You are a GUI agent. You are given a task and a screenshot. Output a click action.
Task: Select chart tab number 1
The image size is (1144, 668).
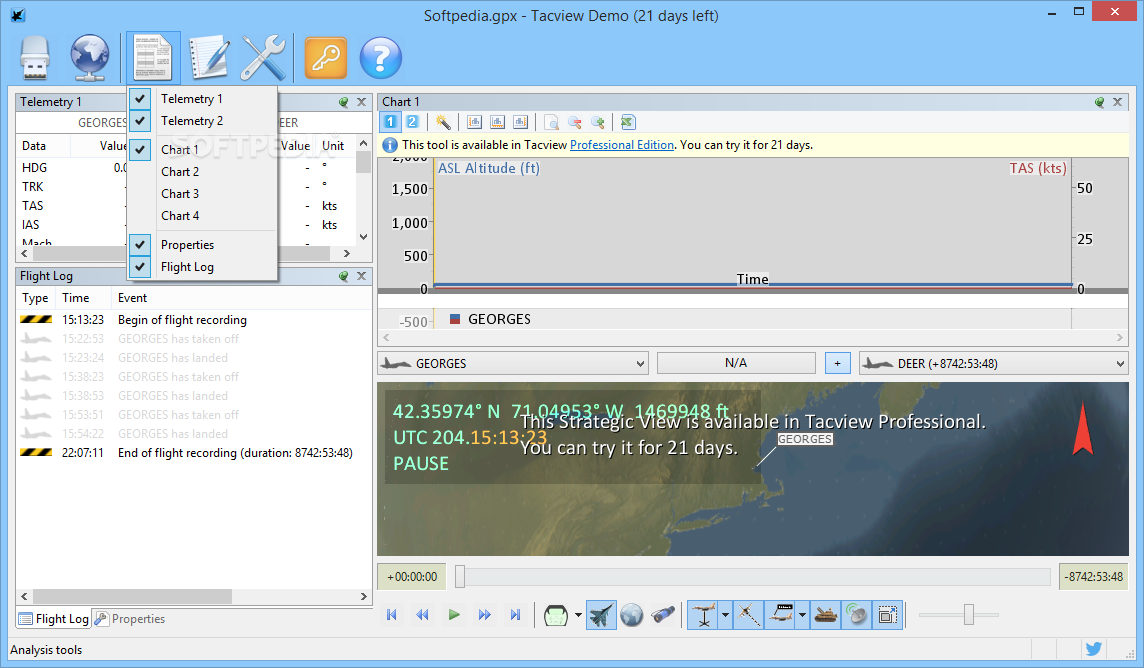(390, 122)
